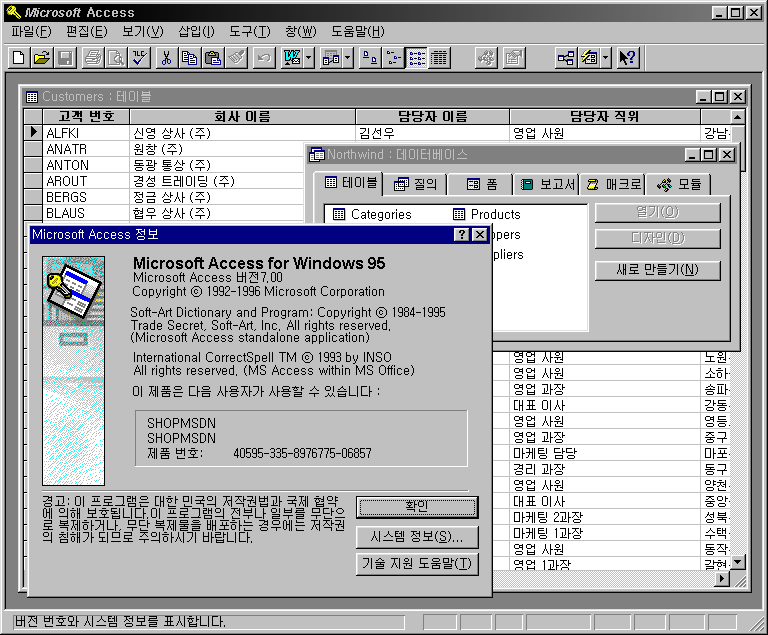Click the Properties toolbar icon
Image resolution: width=768 pixels, height=635 pixels.
[514, 58]
